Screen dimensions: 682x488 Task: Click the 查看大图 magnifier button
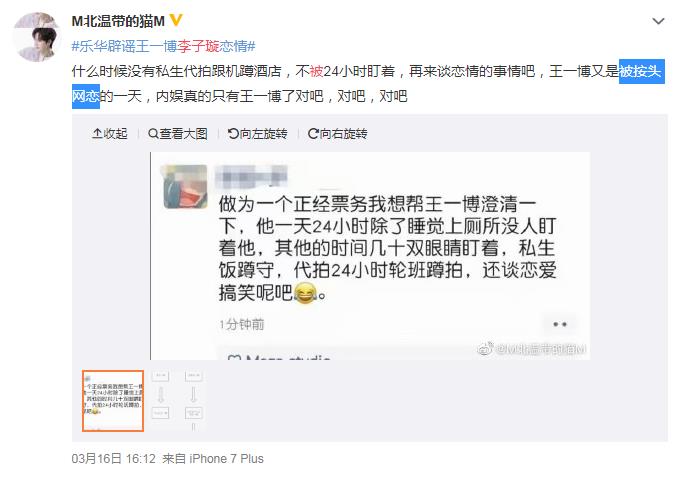(x=178, y=134)
